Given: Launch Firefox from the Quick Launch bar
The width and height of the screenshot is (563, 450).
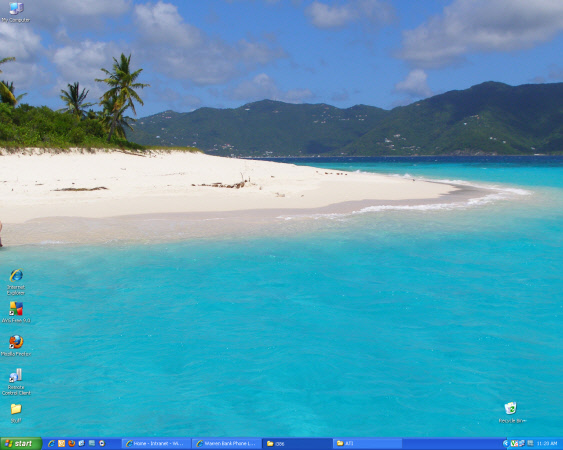Looking at the screenshot, I should coord(71,444).
